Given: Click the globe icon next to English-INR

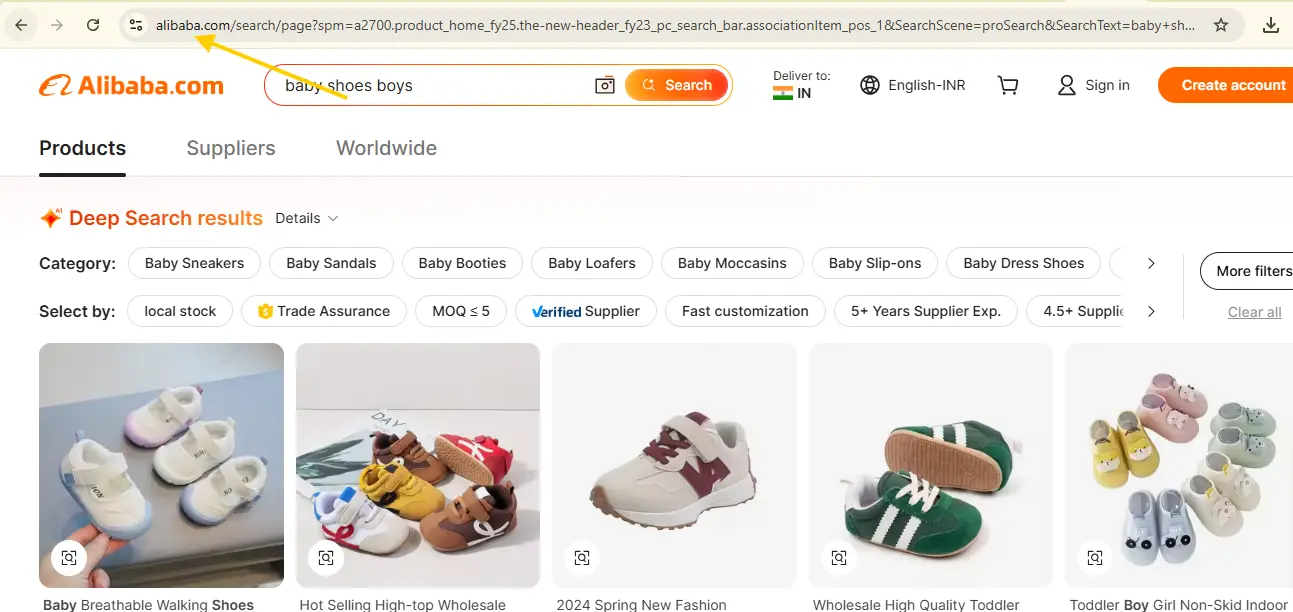Looking at the screenshot, I should coord(869,85).
